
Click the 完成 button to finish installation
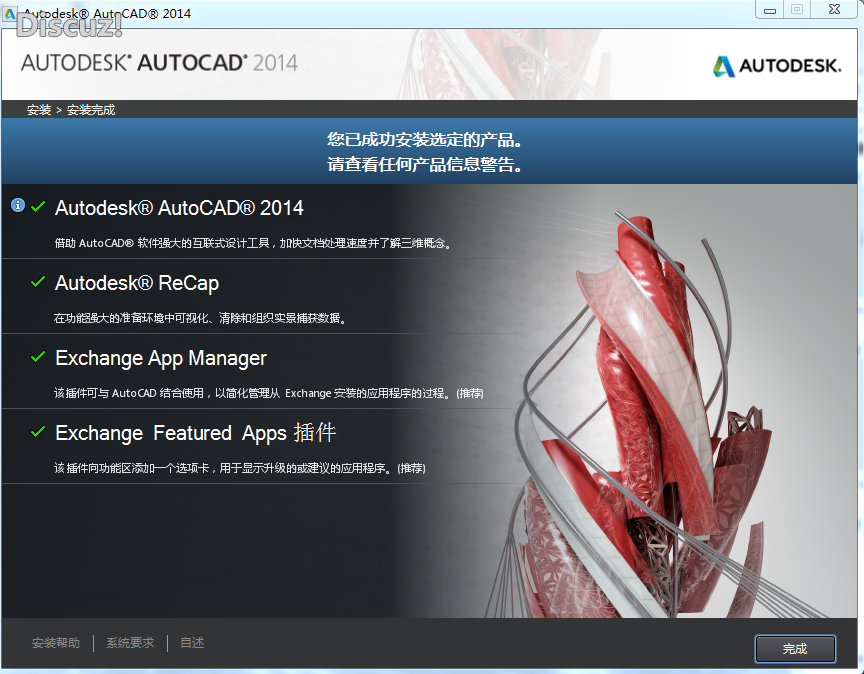coord(795,649)
